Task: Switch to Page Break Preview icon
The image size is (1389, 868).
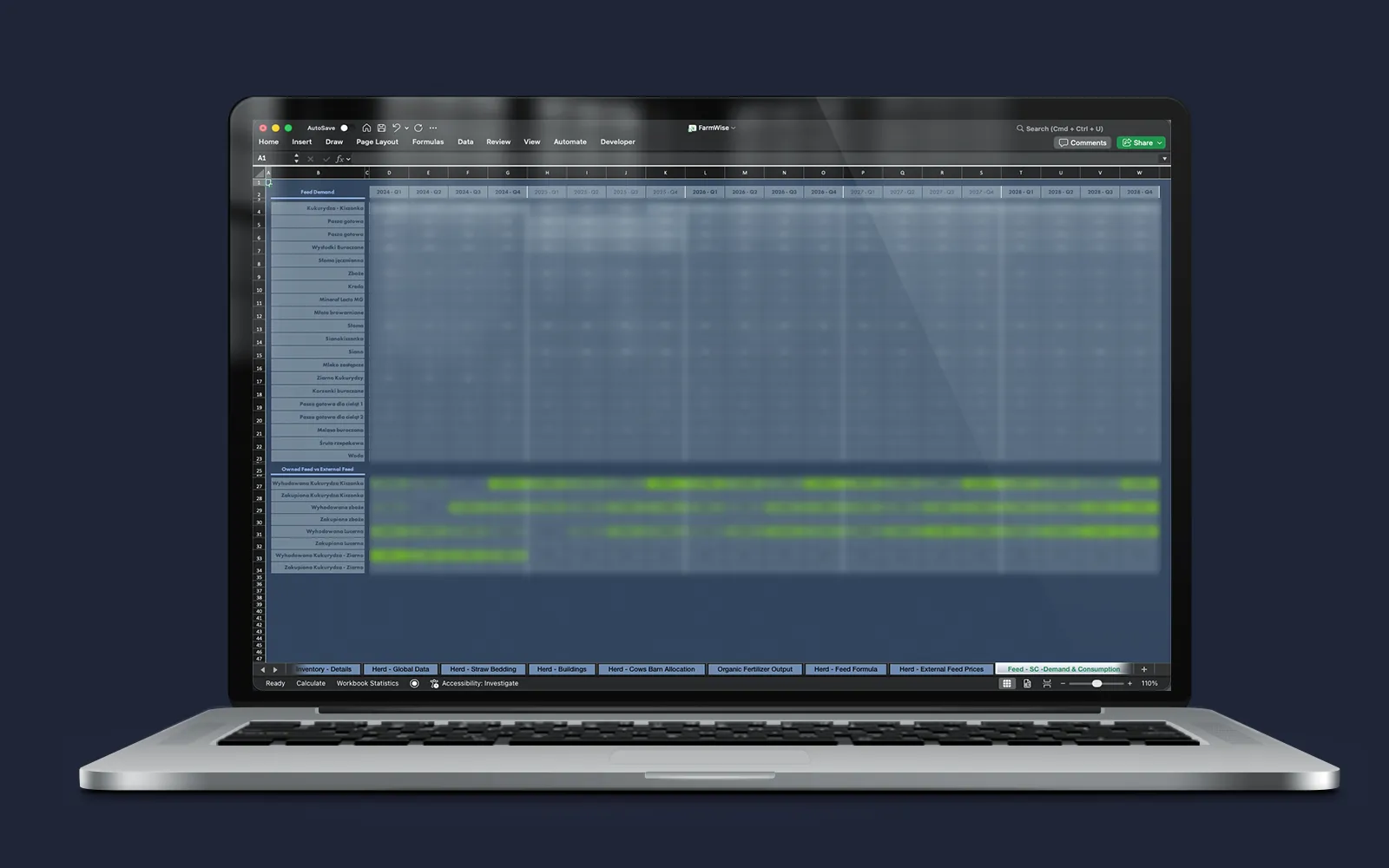Action: point(1047,683)
